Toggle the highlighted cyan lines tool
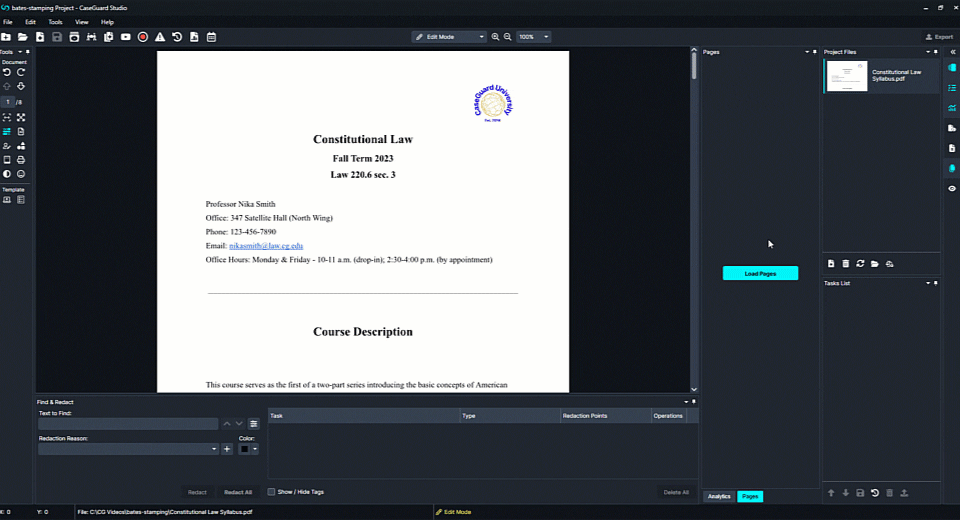 7,132
